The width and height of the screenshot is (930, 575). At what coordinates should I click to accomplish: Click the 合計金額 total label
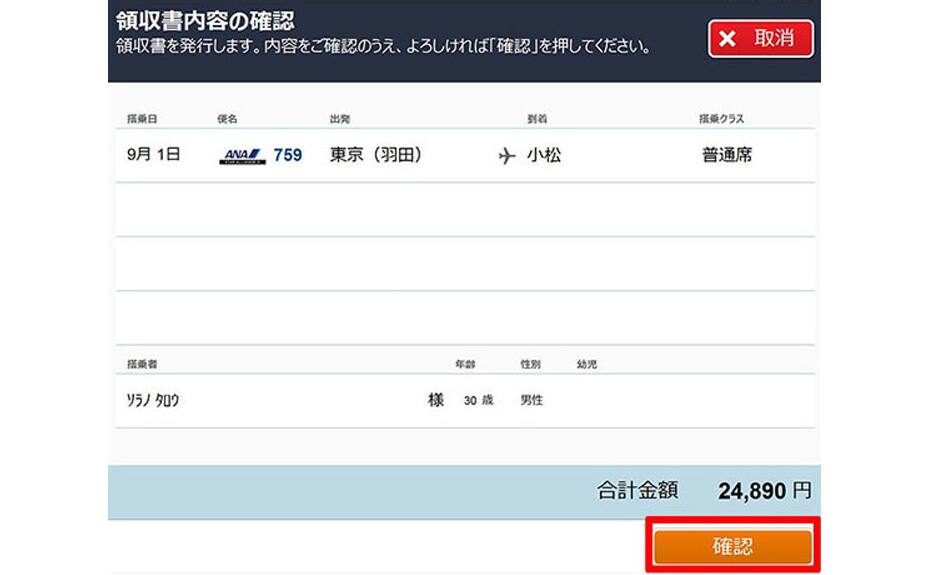pyautogui.click(x=637, y=491)
